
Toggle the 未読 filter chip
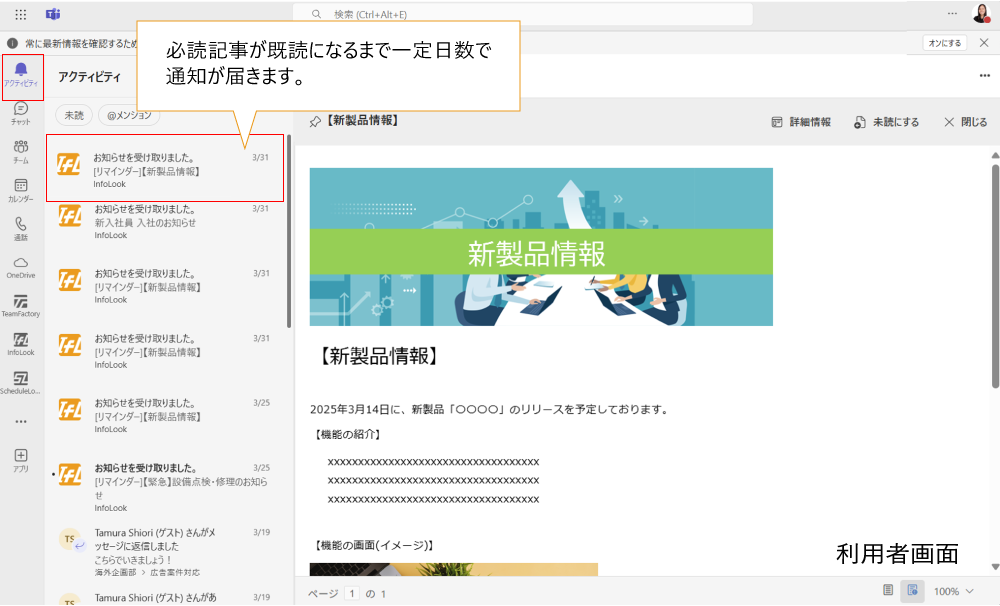(x=74, y=115)
